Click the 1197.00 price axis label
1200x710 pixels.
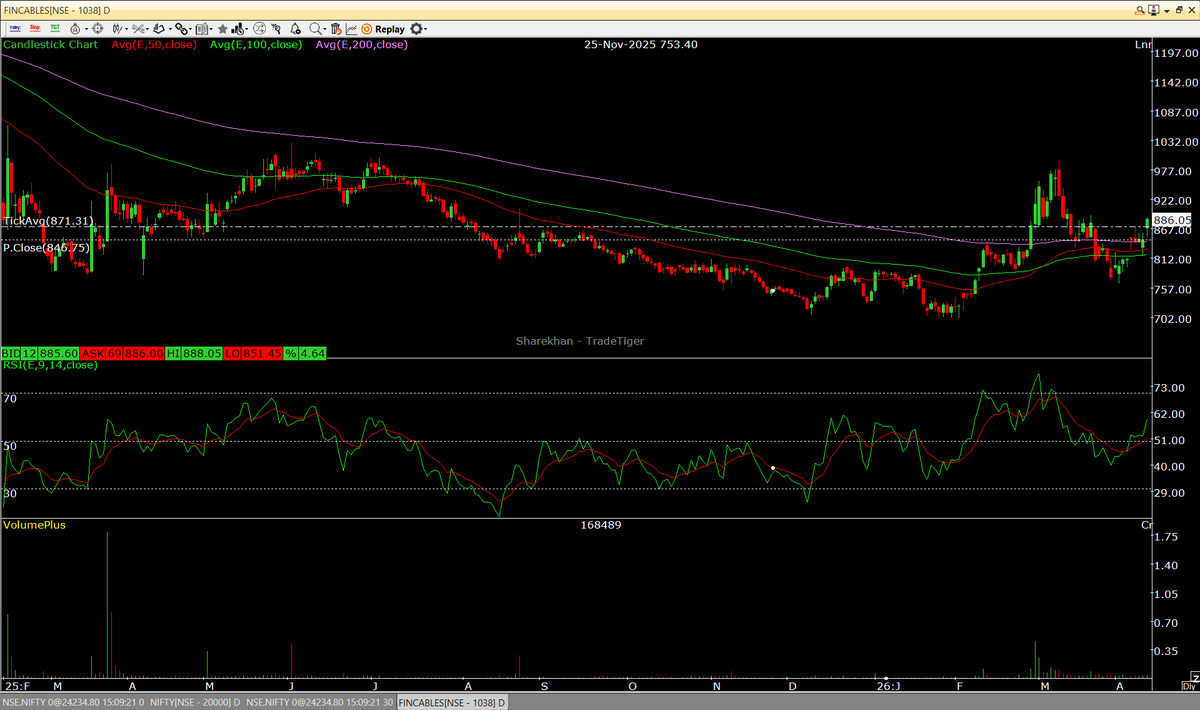click(1175, 53)
